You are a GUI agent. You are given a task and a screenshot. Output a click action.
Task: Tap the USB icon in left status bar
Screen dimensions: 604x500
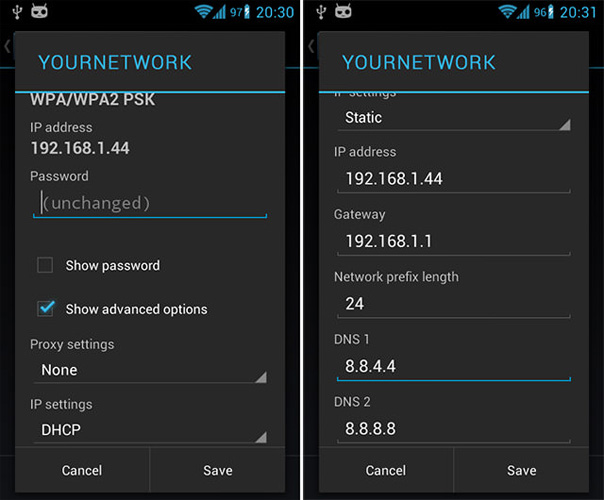(17, 12)
